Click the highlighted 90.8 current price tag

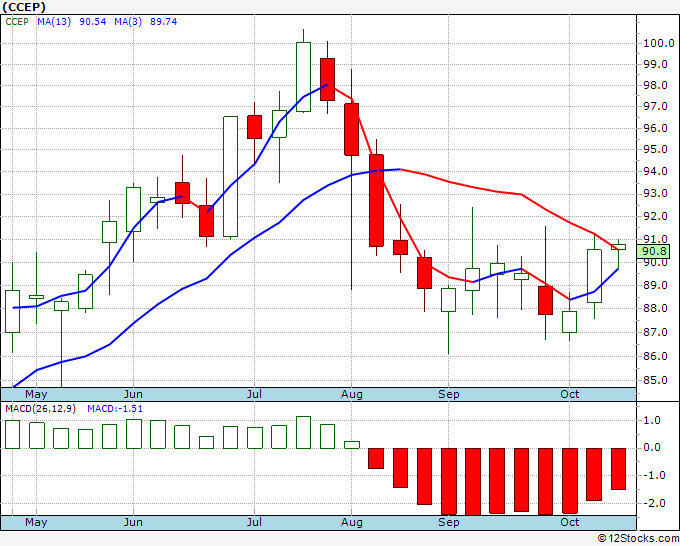point(654,251)
